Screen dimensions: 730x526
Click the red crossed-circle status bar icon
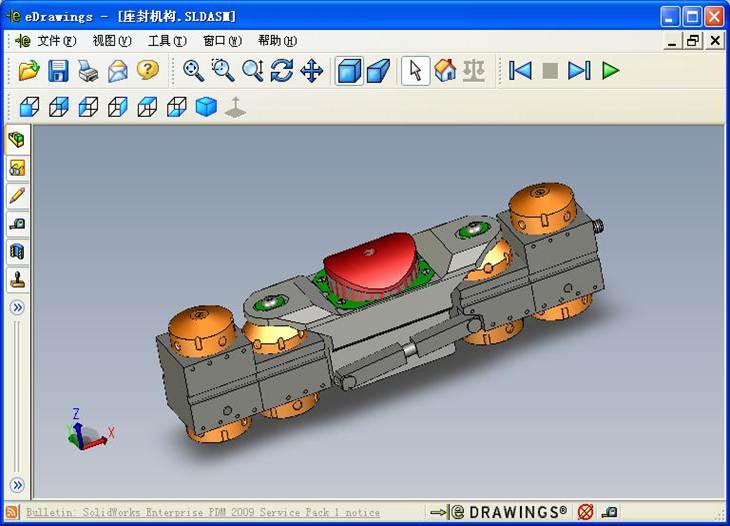585,512
